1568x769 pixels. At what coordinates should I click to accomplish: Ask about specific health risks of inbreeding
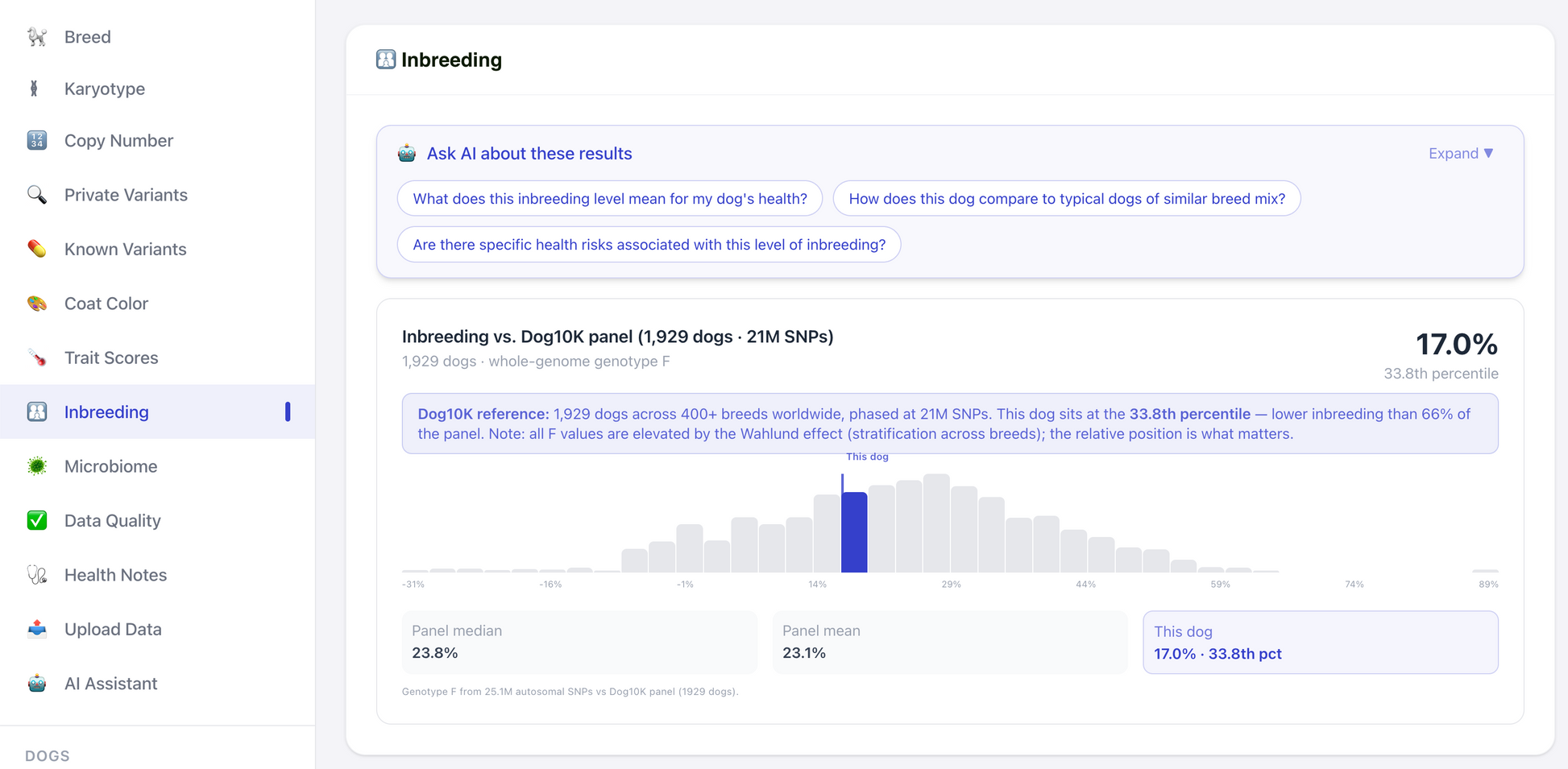point(649,245)
